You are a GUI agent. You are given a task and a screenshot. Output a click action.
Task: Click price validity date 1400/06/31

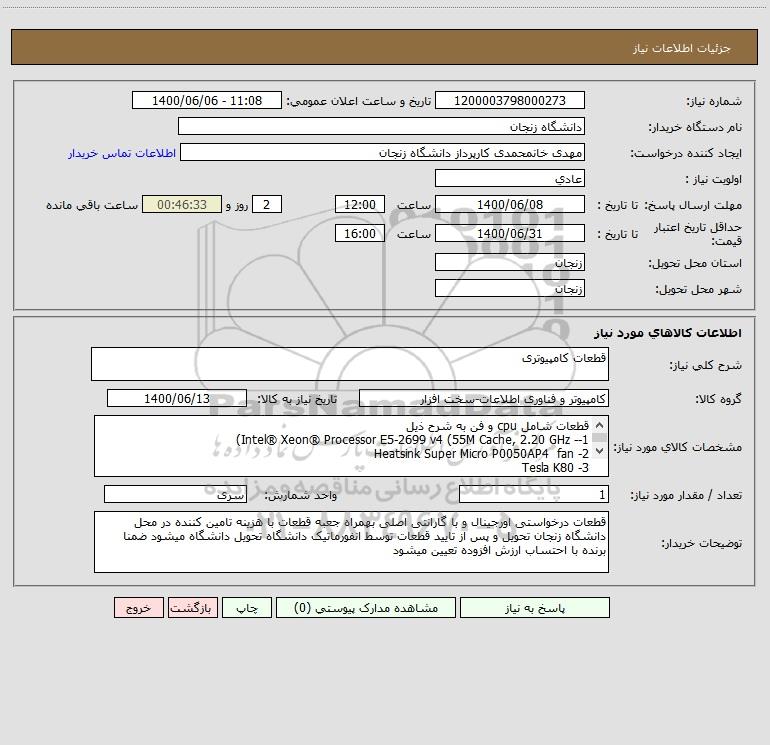pos(510,233)
